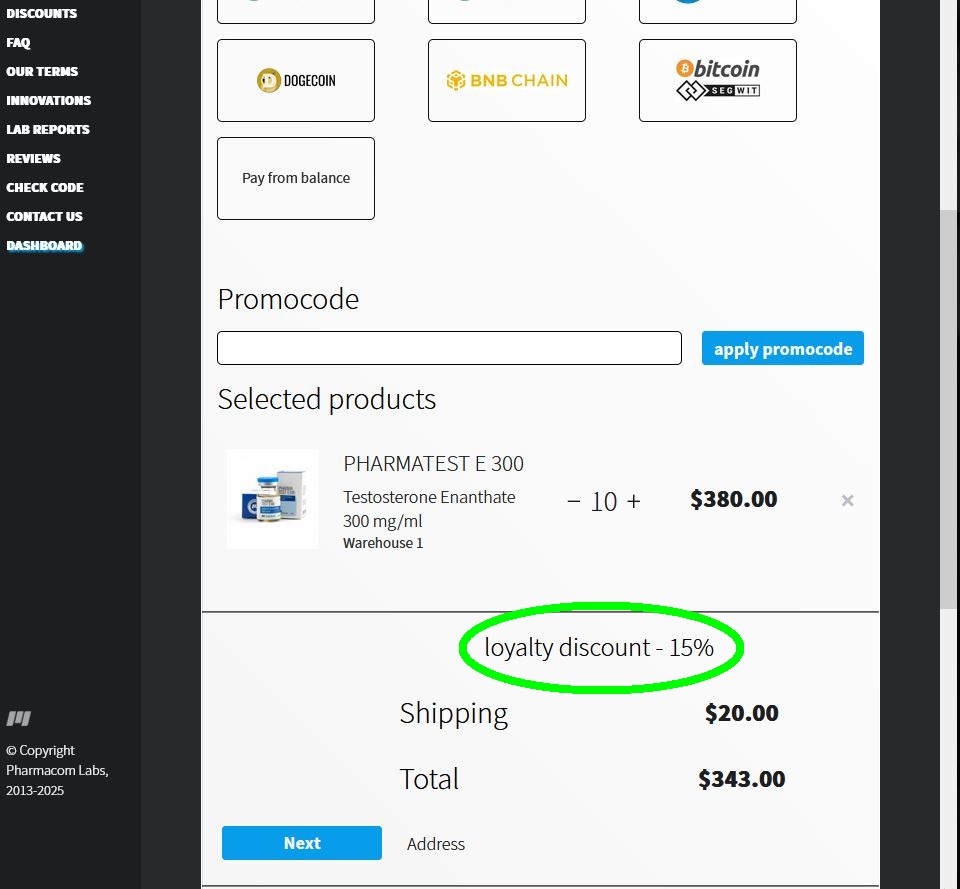Screen dimensions: 960x889
Task: Go to Contact Us page
Action: pyautogui.click(x=44, y=217)
